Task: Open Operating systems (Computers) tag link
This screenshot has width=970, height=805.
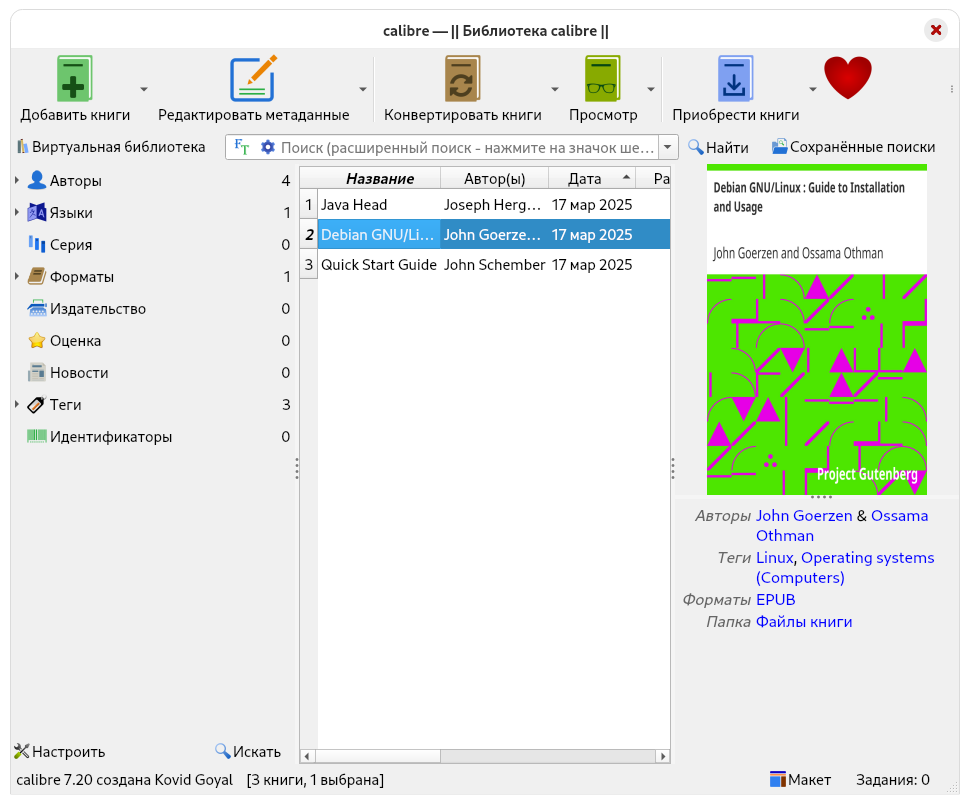Action: coord(867,557)
